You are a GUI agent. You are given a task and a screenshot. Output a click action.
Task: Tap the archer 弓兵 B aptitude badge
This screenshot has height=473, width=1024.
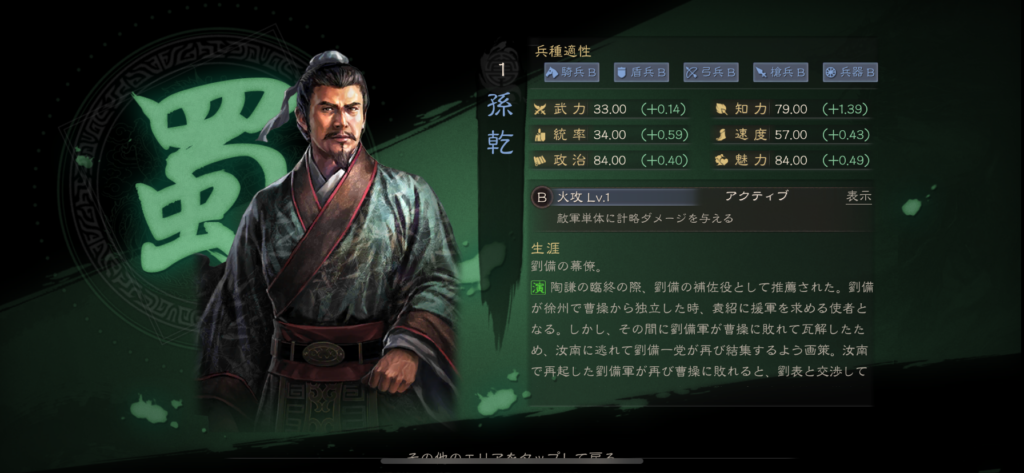click(x=711, y=73)
